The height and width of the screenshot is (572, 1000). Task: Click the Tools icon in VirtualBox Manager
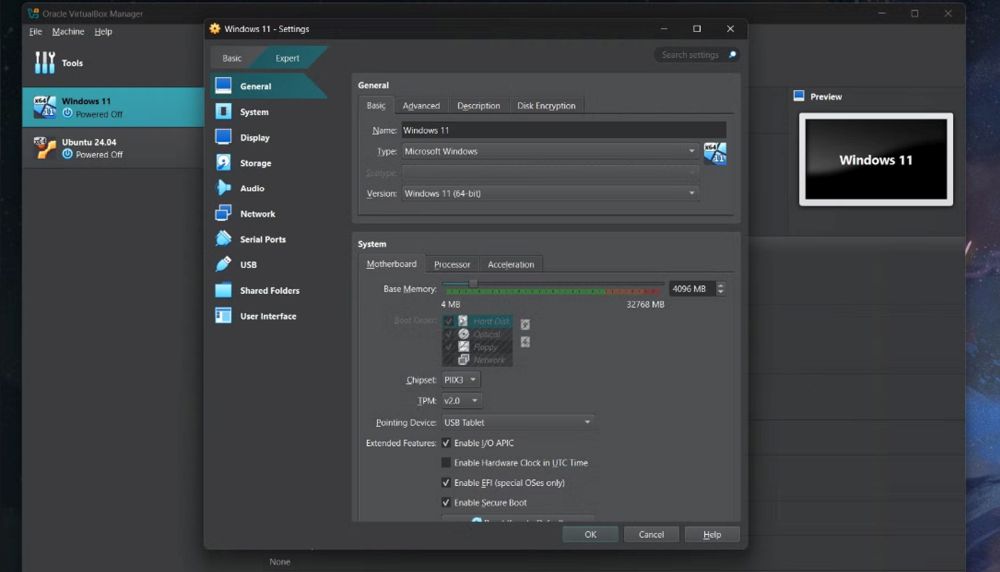click(x=45, y=63)
